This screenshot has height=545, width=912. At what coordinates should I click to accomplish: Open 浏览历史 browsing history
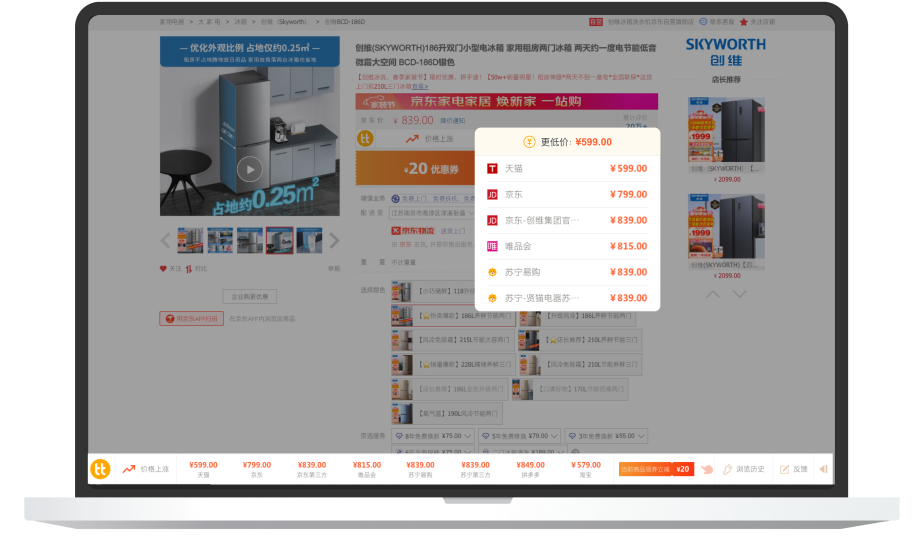click(x=743, y=469)
